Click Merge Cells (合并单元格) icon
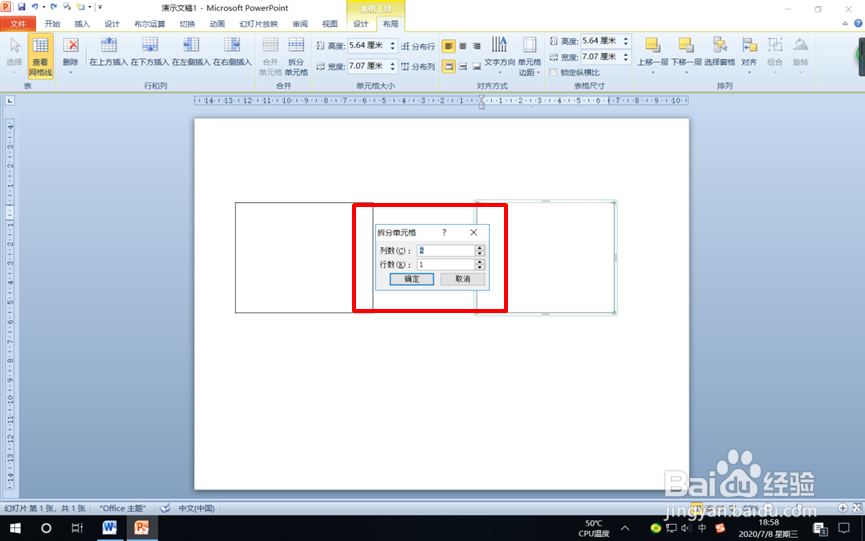The image size is (865, 541). pos(270,56)
